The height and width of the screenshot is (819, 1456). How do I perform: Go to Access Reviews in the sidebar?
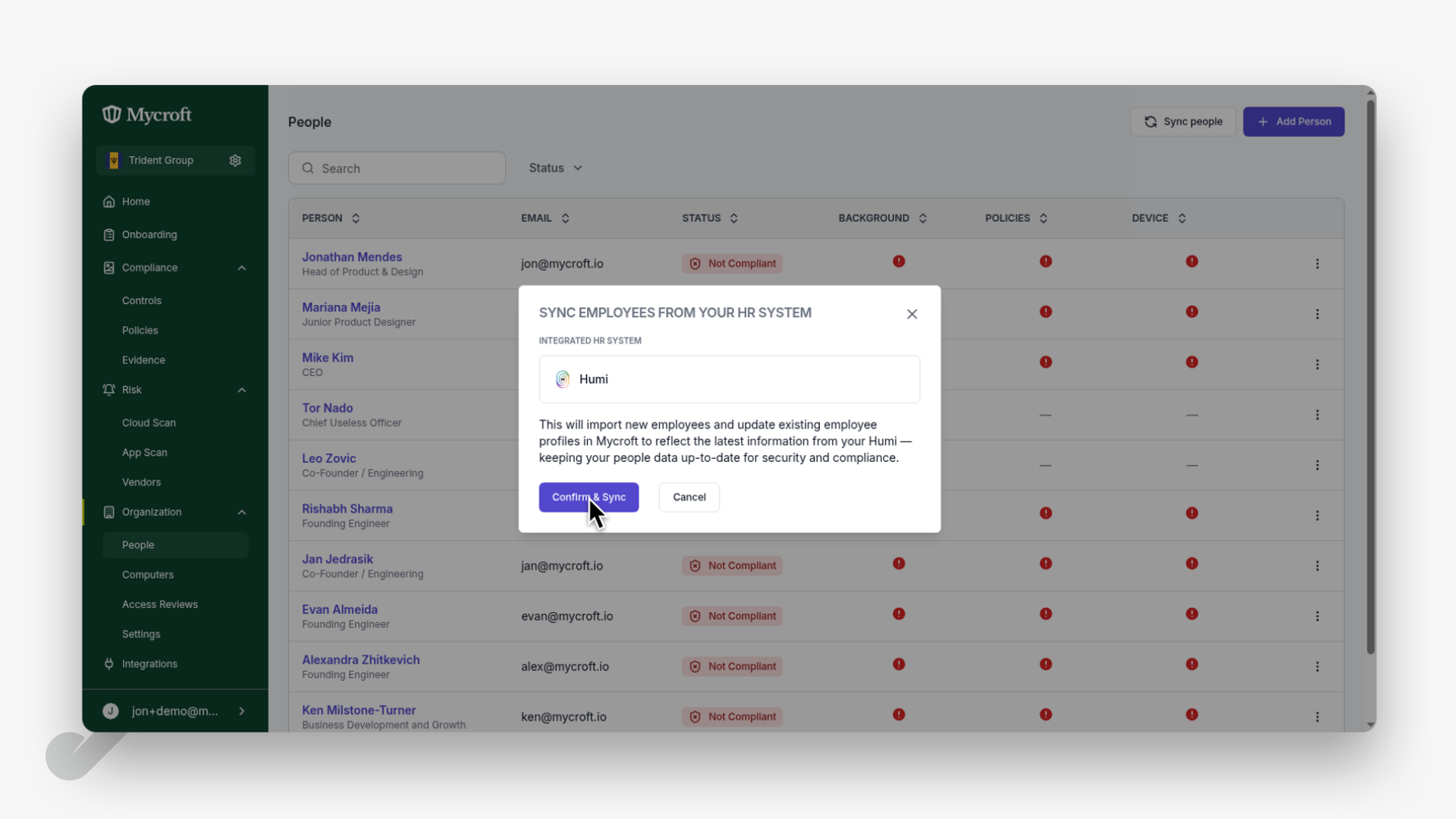(x=160, y=604)
